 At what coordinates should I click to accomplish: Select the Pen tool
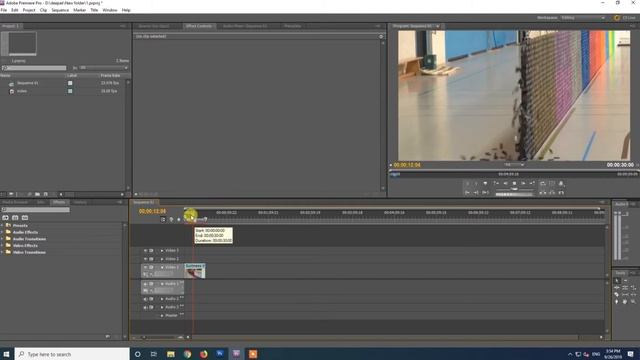click(617, 302)
